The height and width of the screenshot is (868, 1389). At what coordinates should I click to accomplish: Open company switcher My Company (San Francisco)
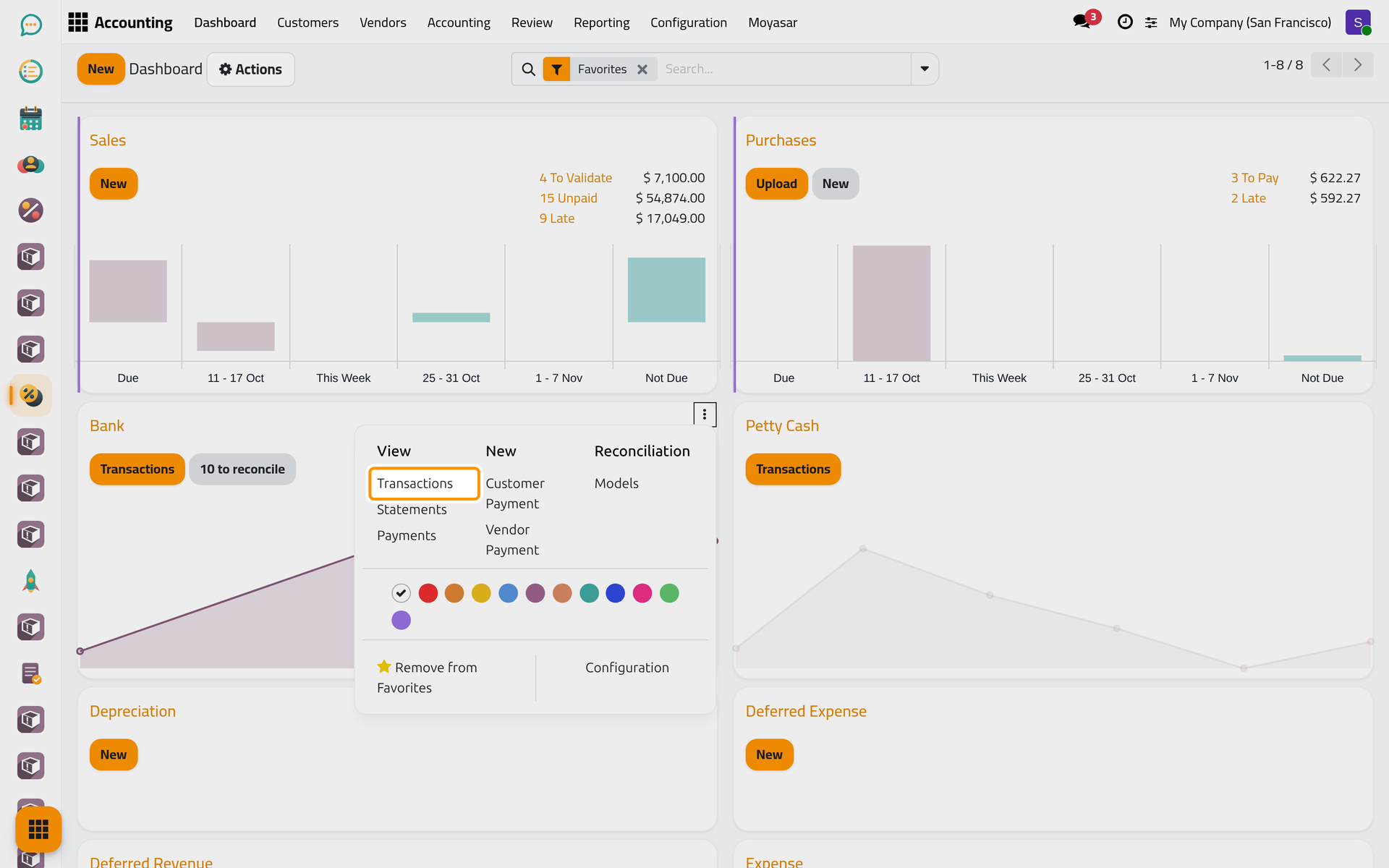pyautogui.click(x=1250, y=22)
